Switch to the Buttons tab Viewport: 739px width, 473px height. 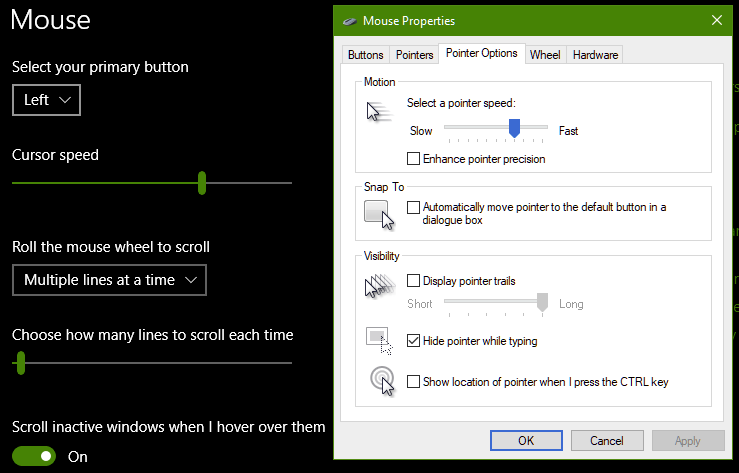point(366,55)
